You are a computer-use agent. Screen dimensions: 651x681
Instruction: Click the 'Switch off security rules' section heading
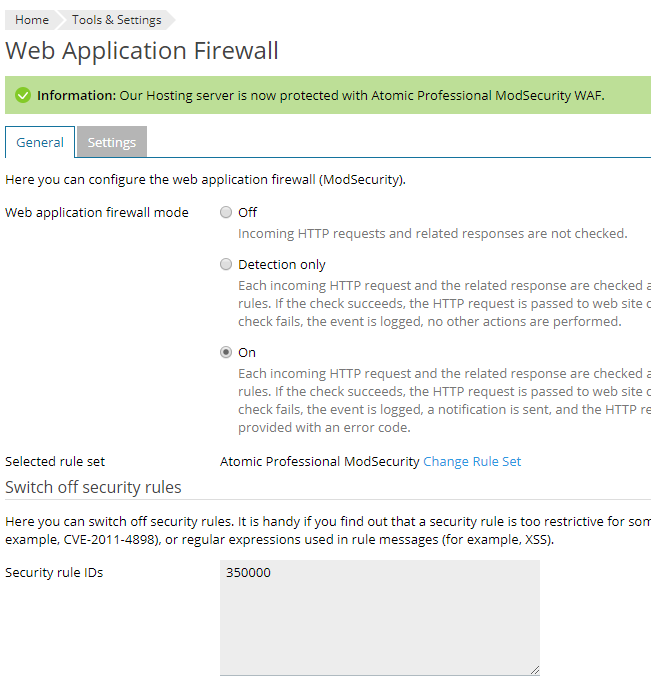click(93, 487)
